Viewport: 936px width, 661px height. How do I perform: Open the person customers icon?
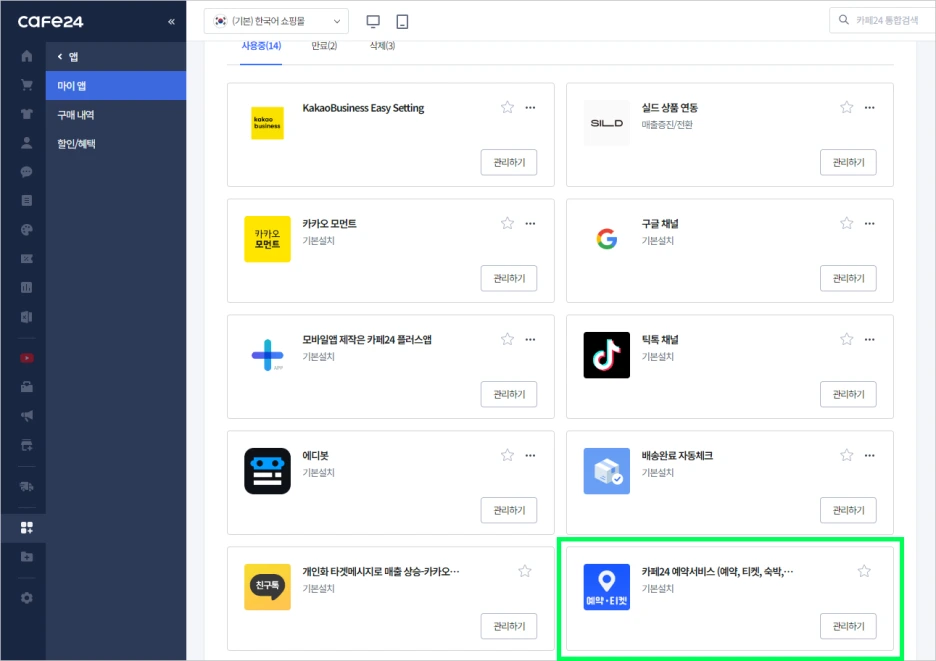[26, 143]
